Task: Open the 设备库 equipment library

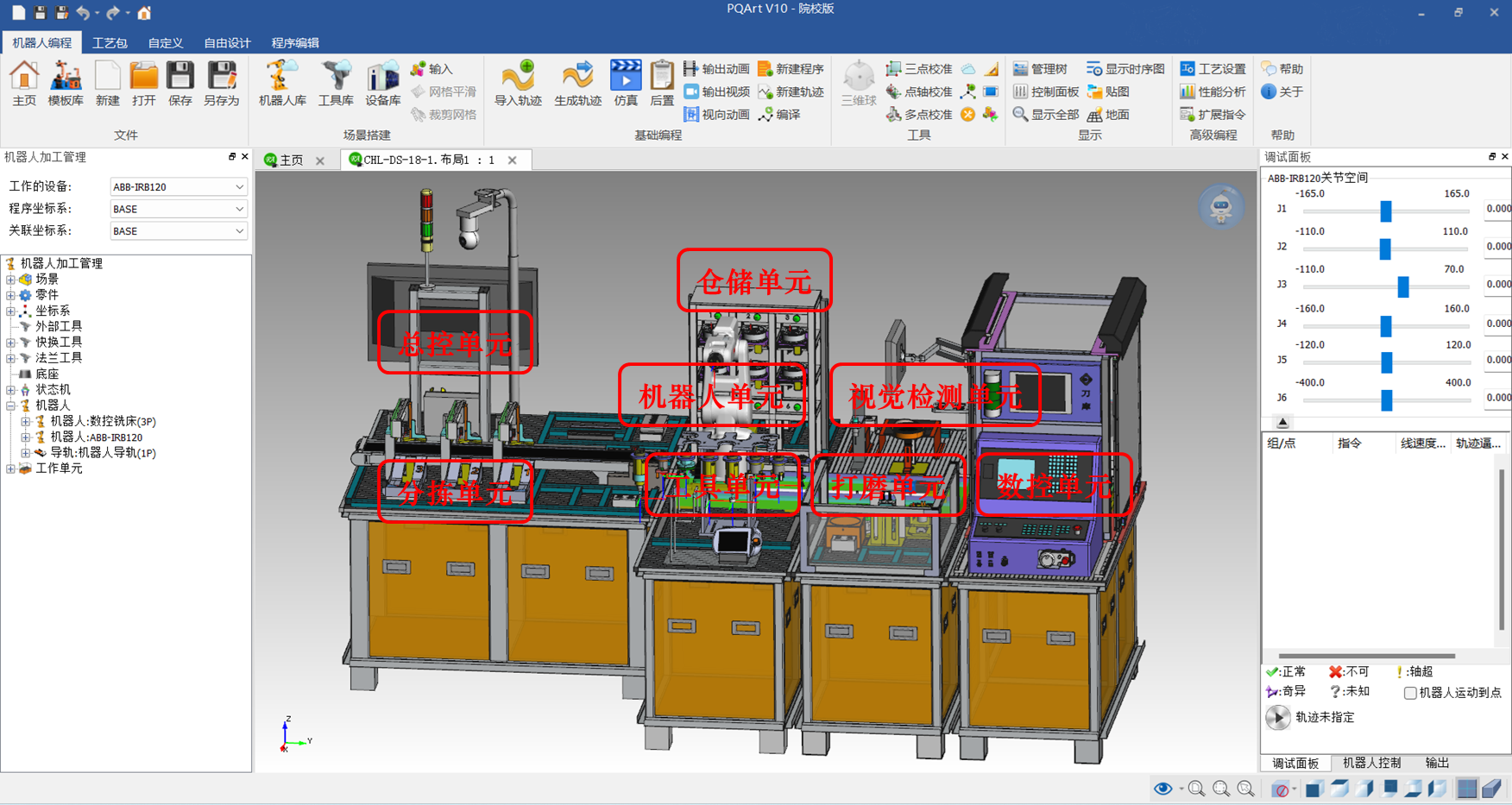Action: click(382, 84)
